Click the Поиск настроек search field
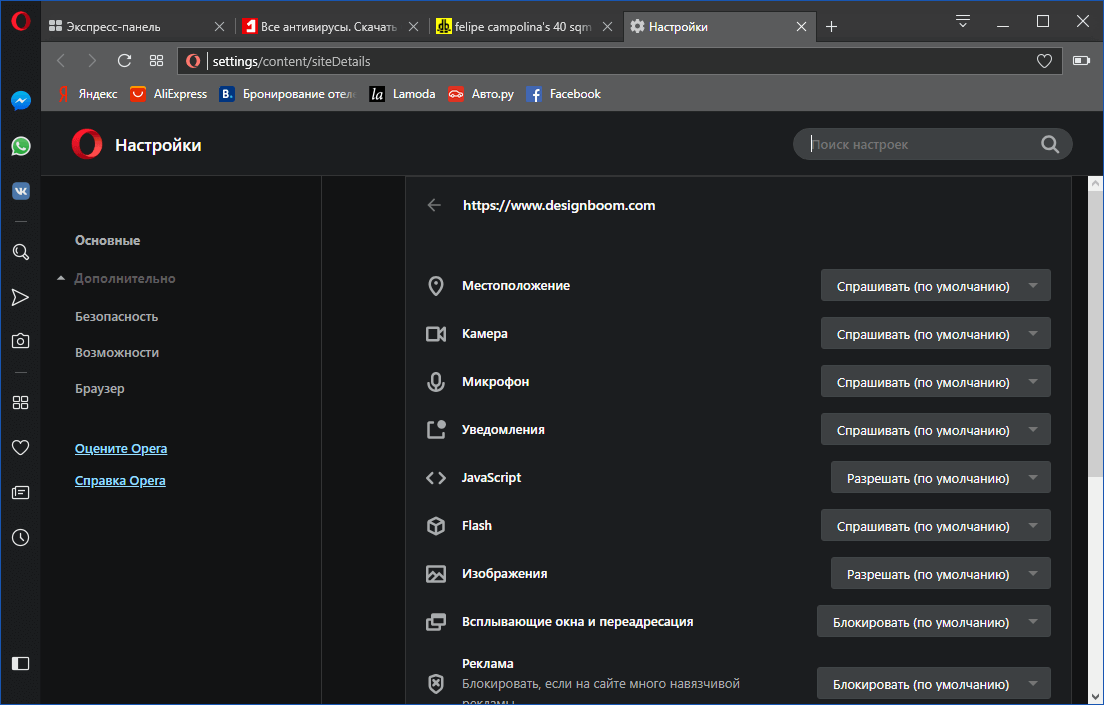The height and width of the screenshot is (705, 1104). [920, 145]
